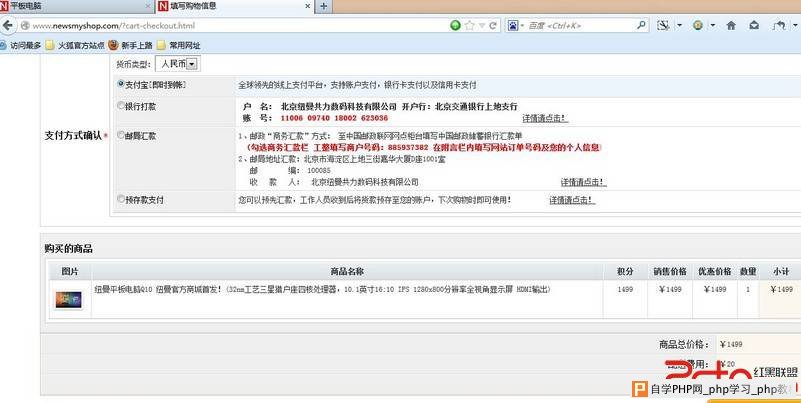Close the 平板电脑 tab
This screenshot has height=403, width=801.
(x=148, y=6)
